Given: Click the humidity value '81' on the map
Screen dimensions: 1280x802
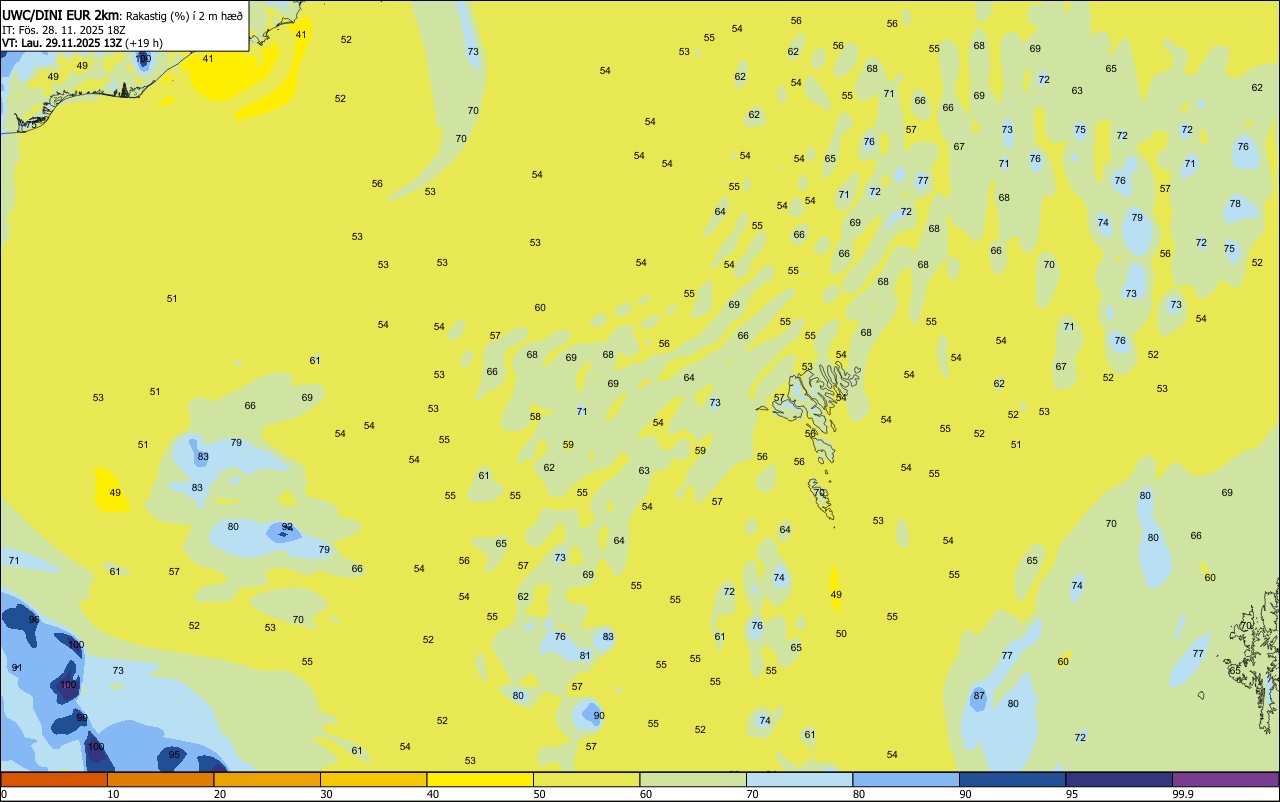Looking at the screenshot, I should coord(585,656).
